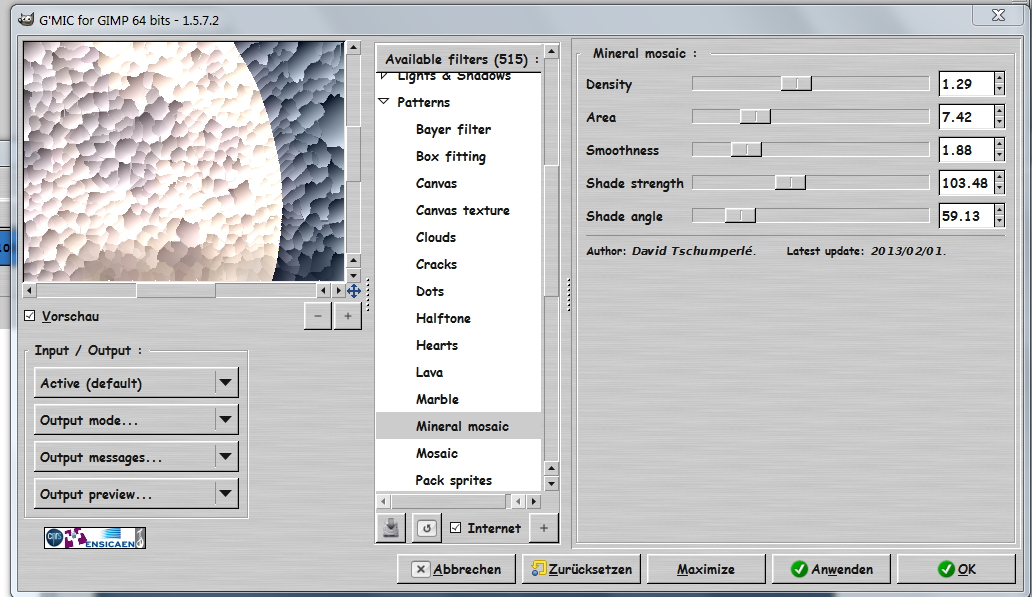
Task: Open the Active (default) input dropdown
Action: [137, 383]
